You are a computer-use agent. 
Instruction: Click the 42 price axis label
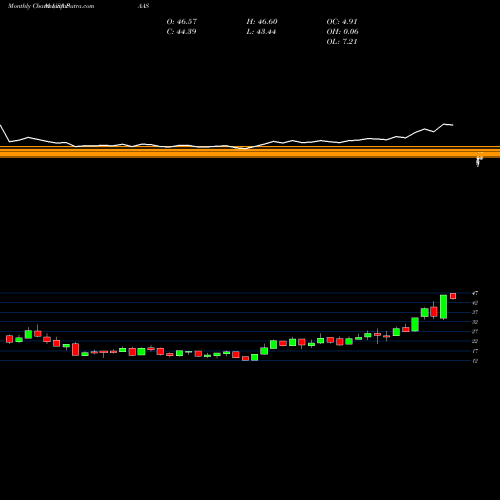(475, 303)
